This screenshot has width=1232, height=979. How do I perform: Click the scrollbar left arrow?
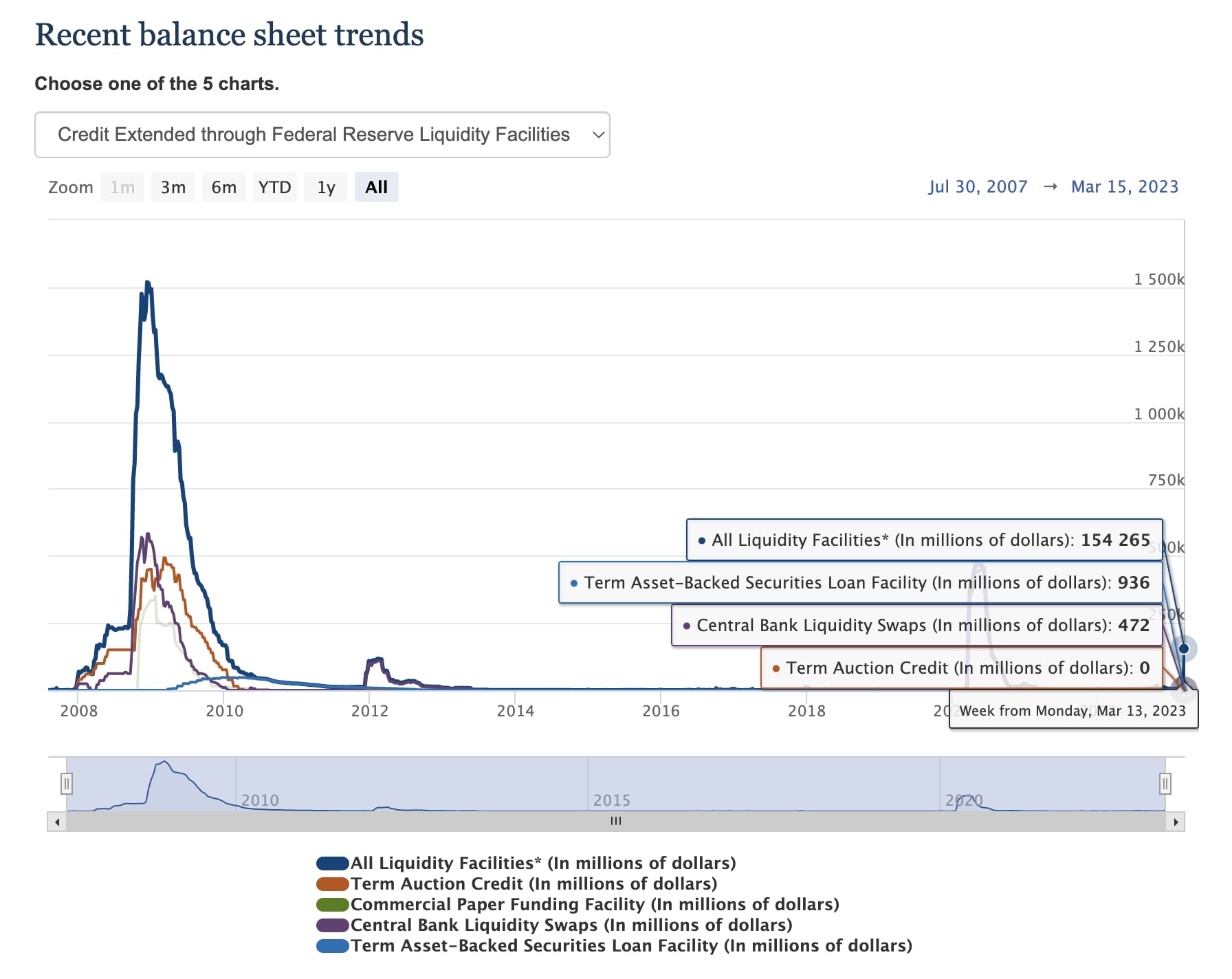point(57,822)
